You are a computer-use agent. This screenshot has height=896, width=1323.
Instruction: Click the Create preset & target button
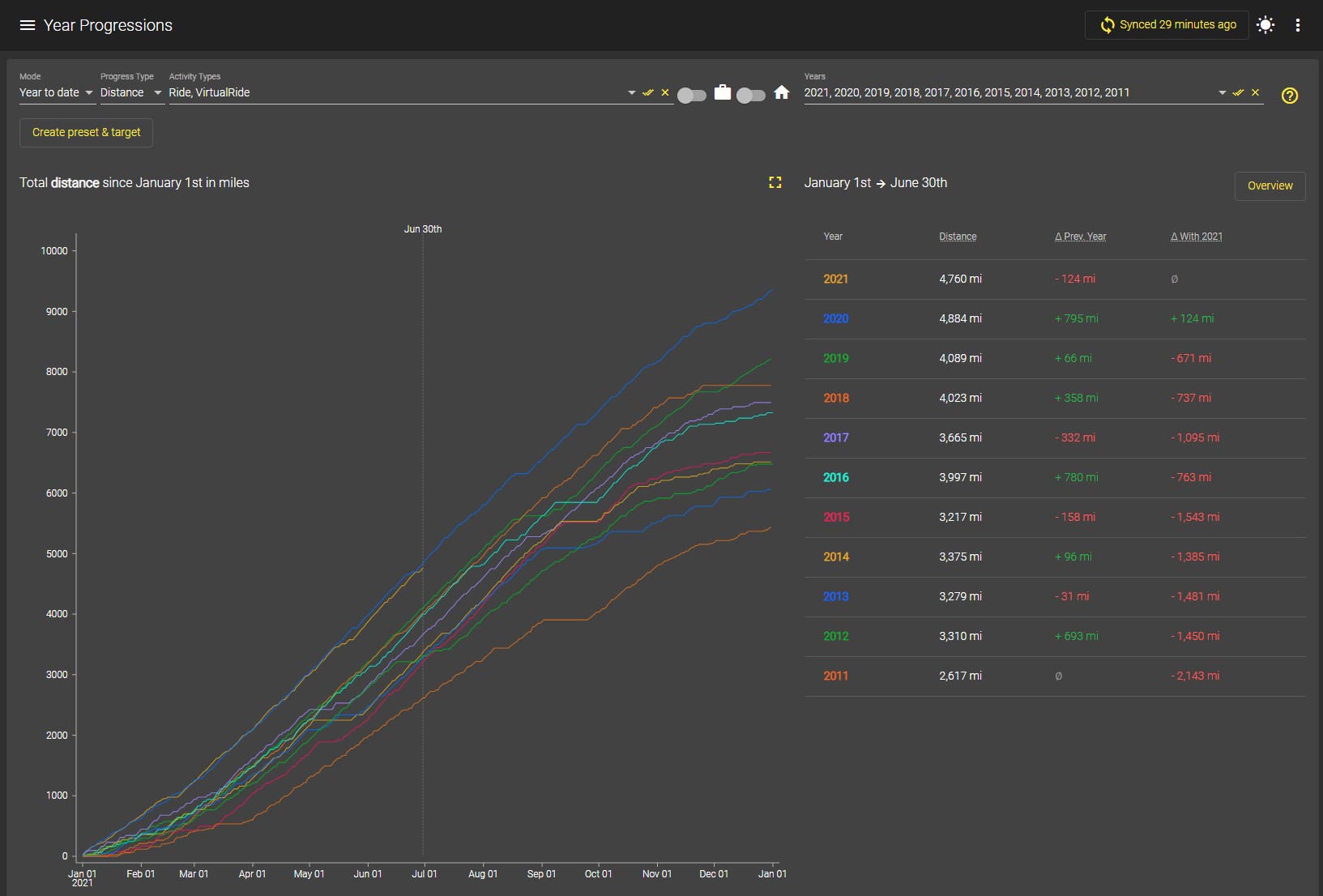click(x=86, y=132)
